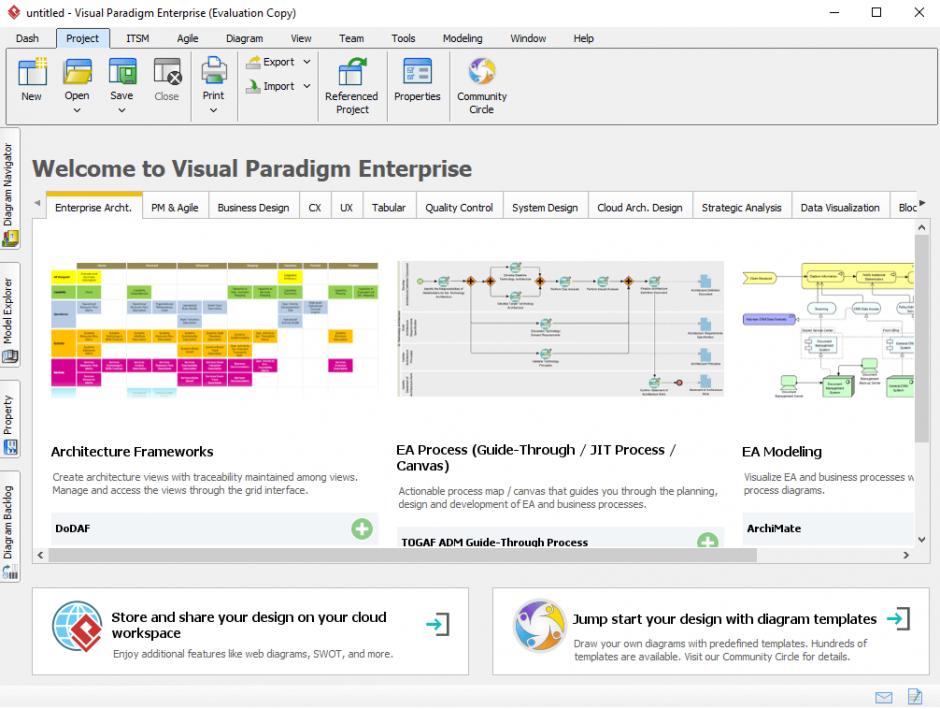Click the plus beside TOGAF ADM Guide-Through Process
This screenshot has width=940, height=709.
tap(707, 541)
